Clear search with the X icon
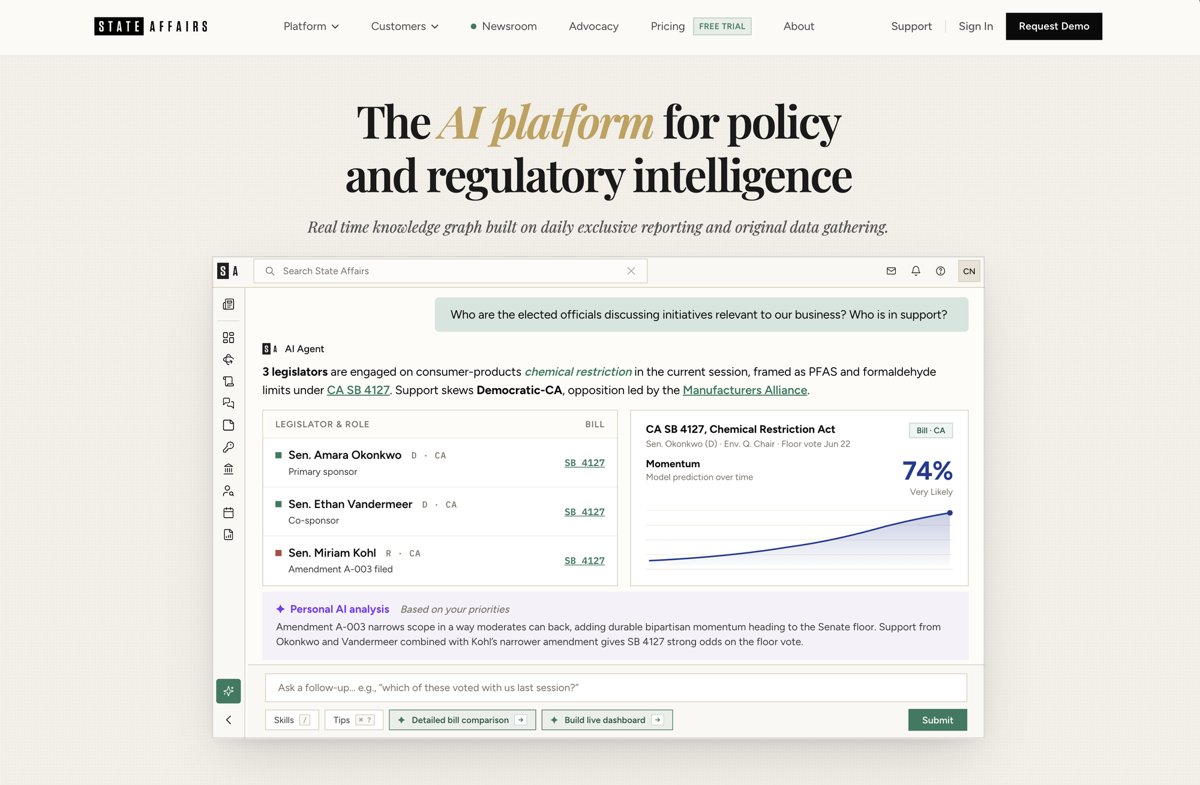The height and width of the screenshot is (785, 1200). pyautogui.click(x=631, y=271)
